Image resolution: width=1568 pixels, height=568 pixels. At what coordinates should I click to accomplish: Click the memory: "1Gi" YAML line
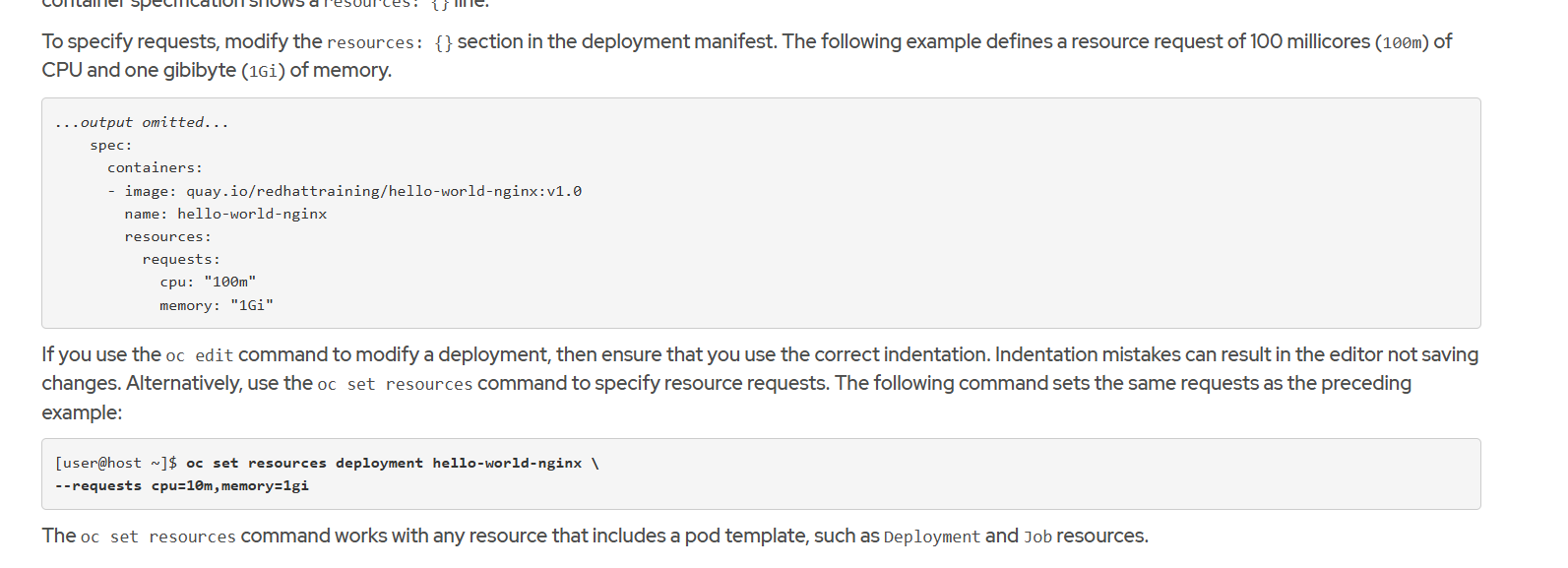pyautogui.click(x=217, y=305)
